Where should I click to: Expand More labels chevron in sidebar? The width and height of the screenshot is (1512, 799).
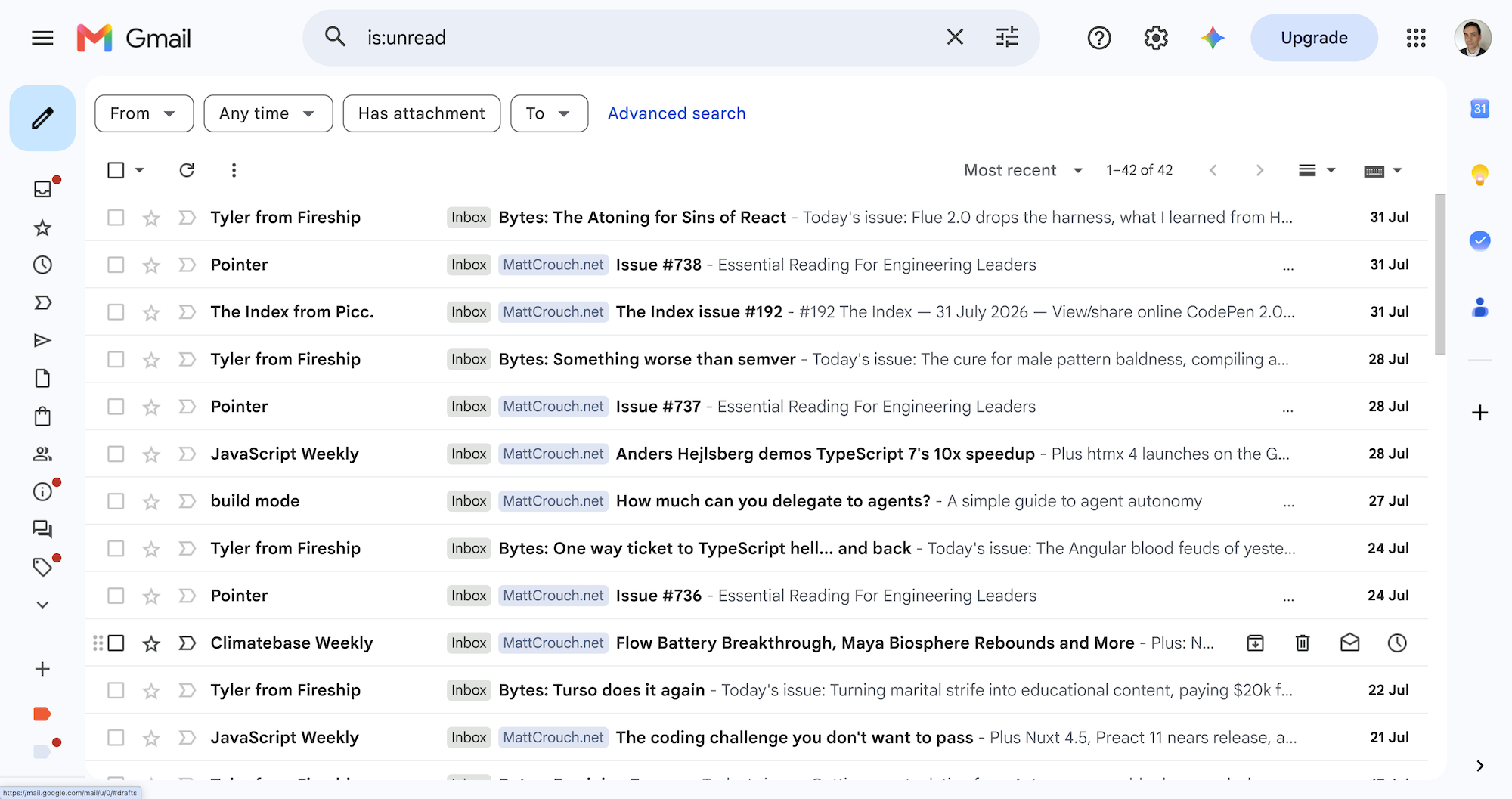(42, 605)
